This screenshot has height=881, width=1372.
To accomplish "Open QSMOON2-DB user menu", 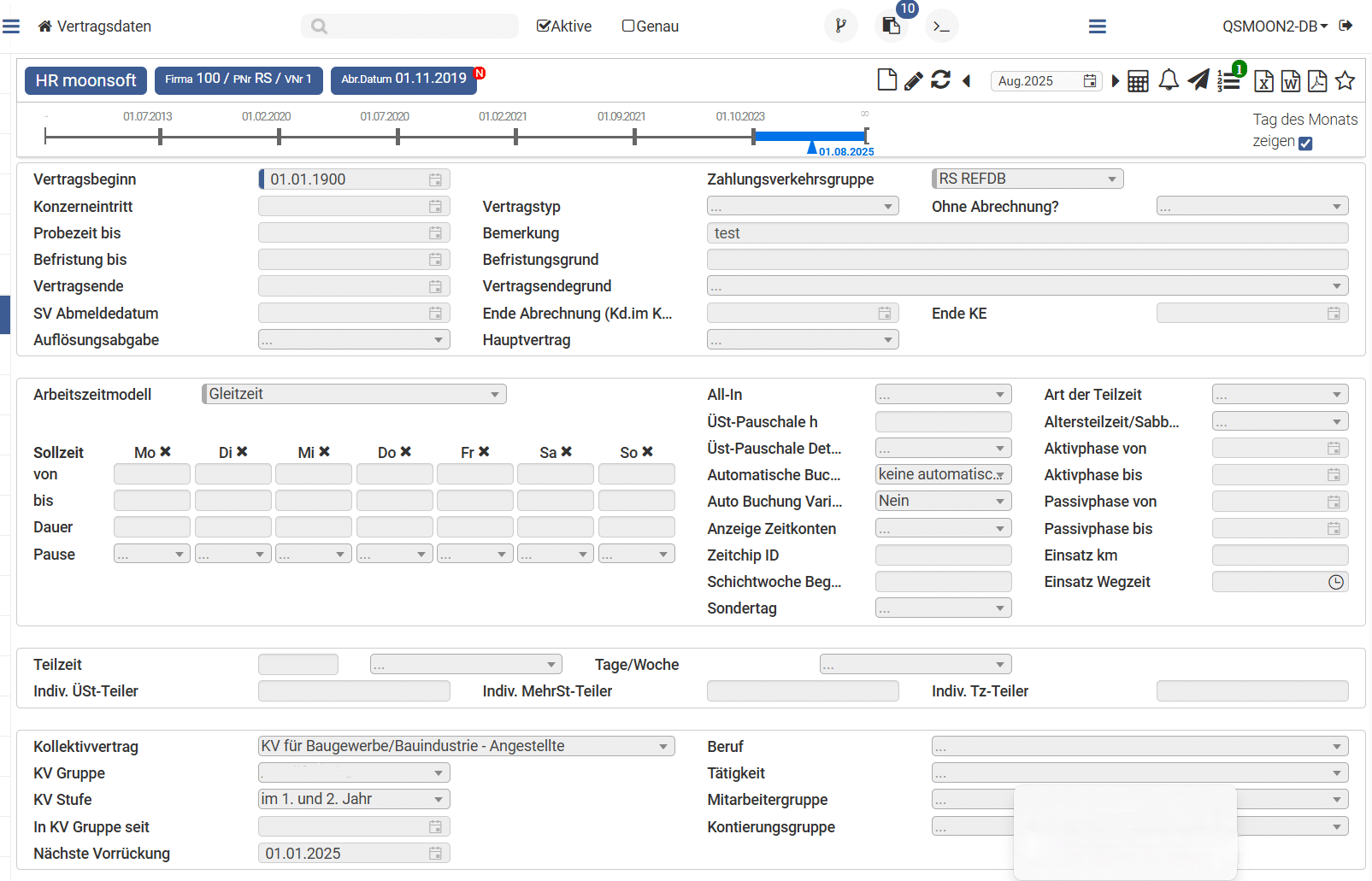I will (1275, 26).
